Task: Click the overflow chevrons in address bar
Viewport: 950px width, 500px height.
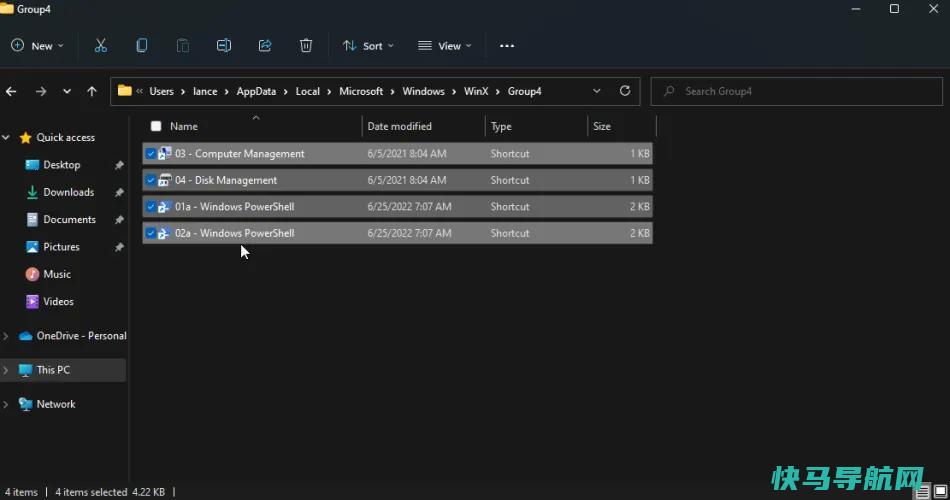Action: point(139,91)
